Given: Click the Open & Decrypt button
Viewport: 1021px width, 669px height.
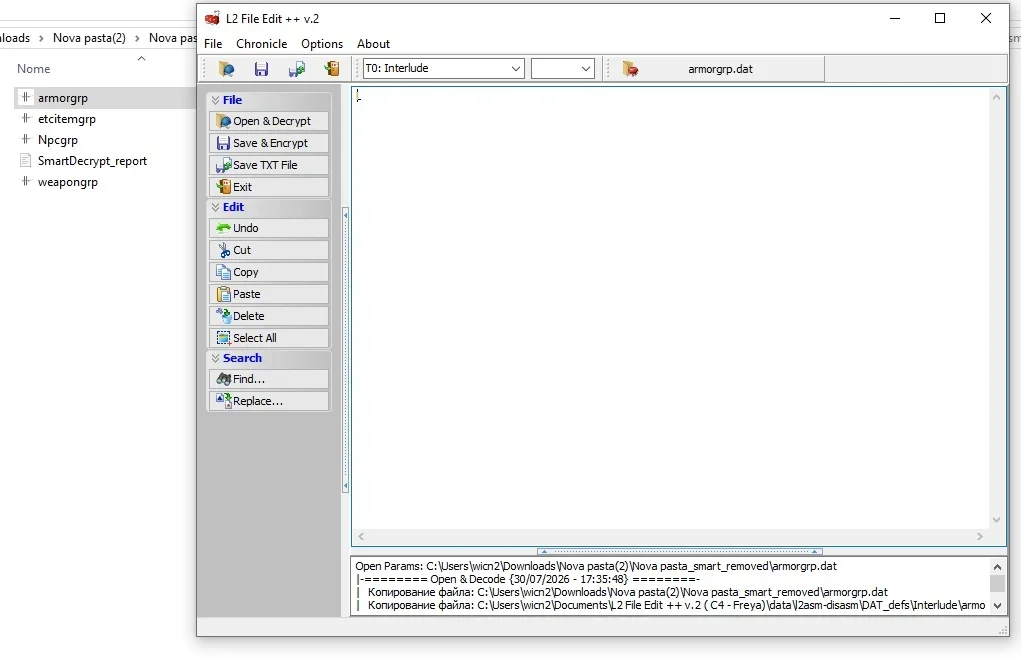Looking at the screenshot, I should coord(269,121).
